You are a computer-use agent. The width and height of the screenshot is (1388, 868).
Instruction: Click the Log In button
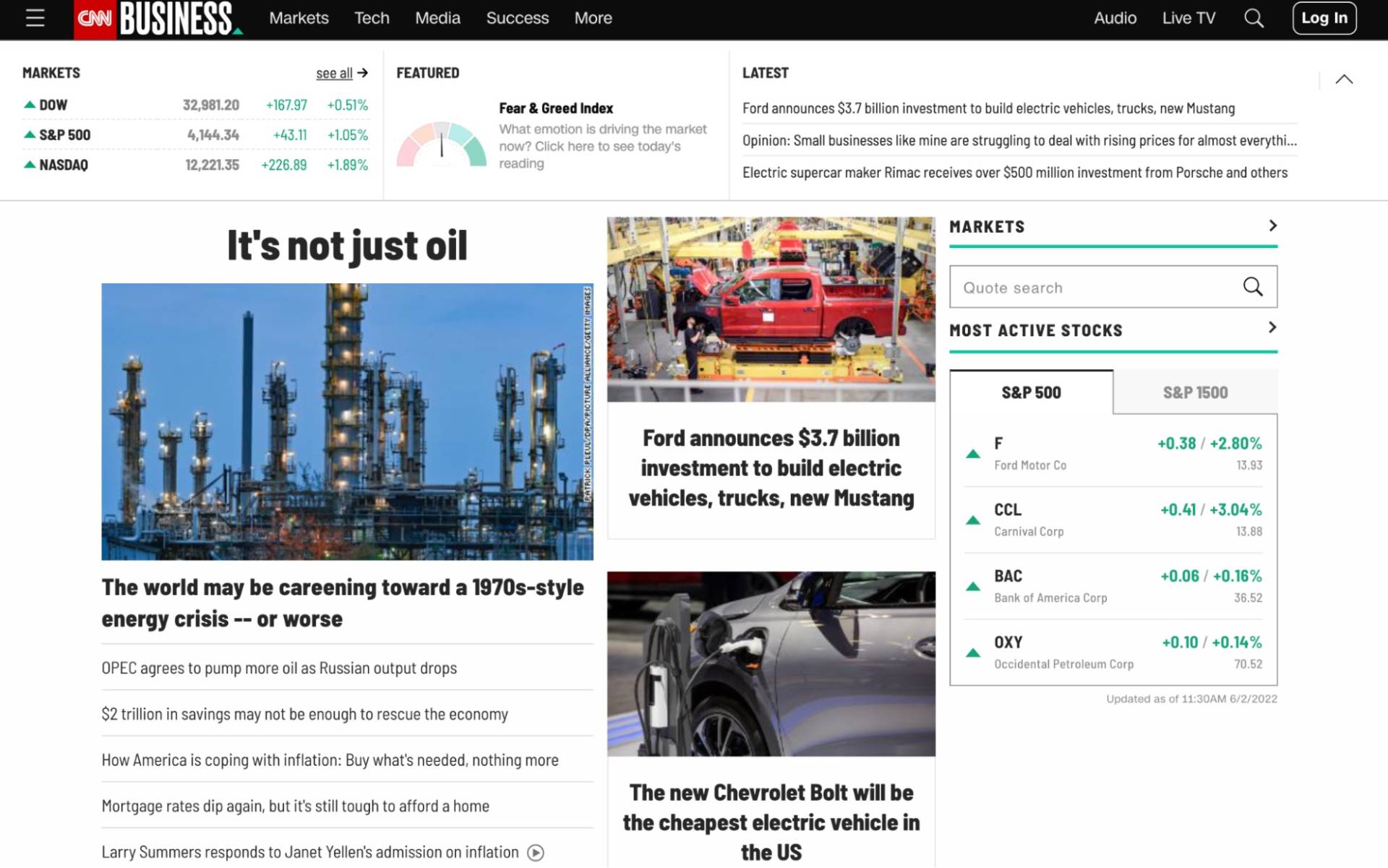(x=1324, y=18)
